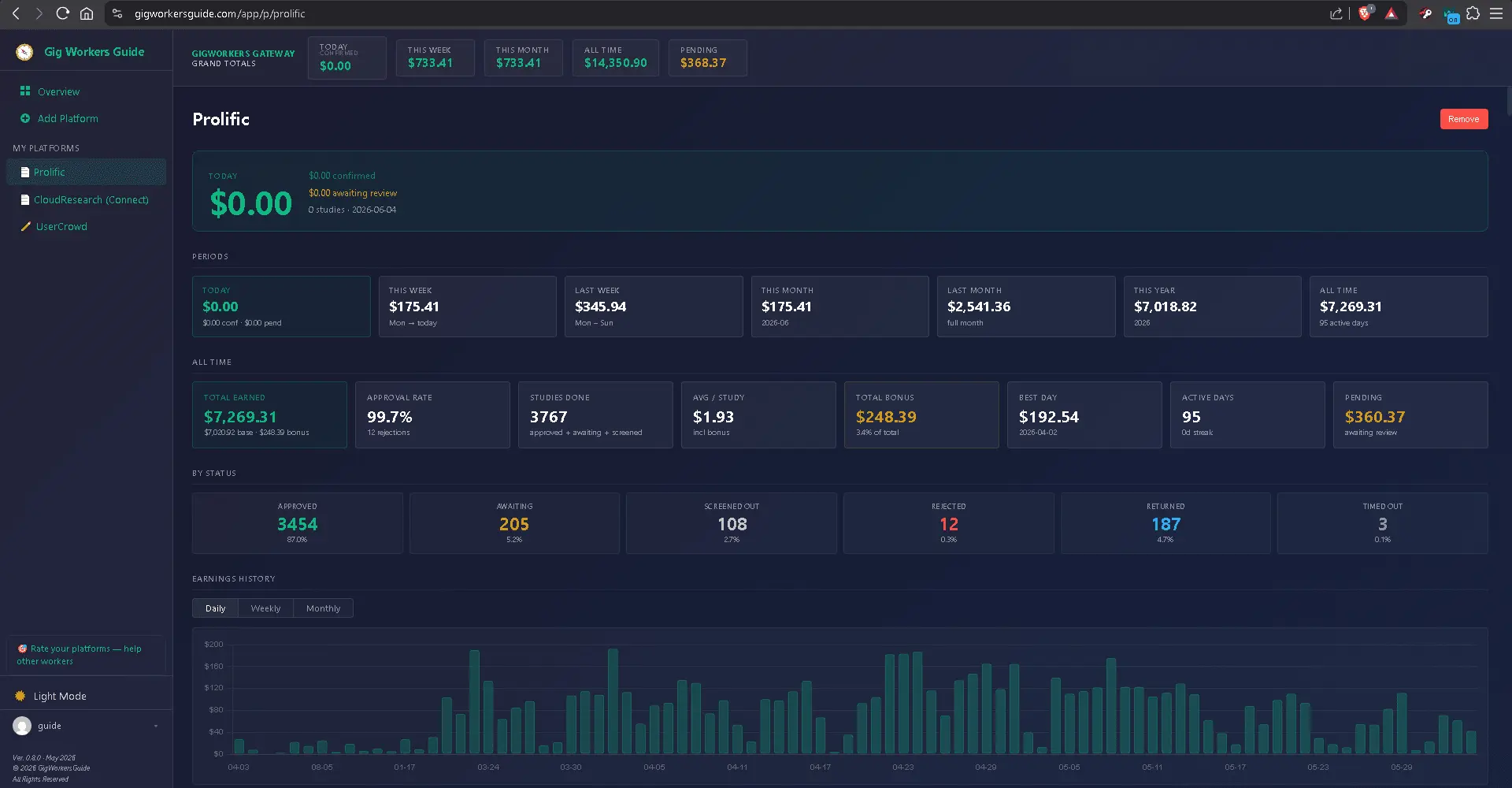The width and height of the screenshot is (1512, 788).
Task: Click the grand totals This Month $733.41 card
Action: 523,58
